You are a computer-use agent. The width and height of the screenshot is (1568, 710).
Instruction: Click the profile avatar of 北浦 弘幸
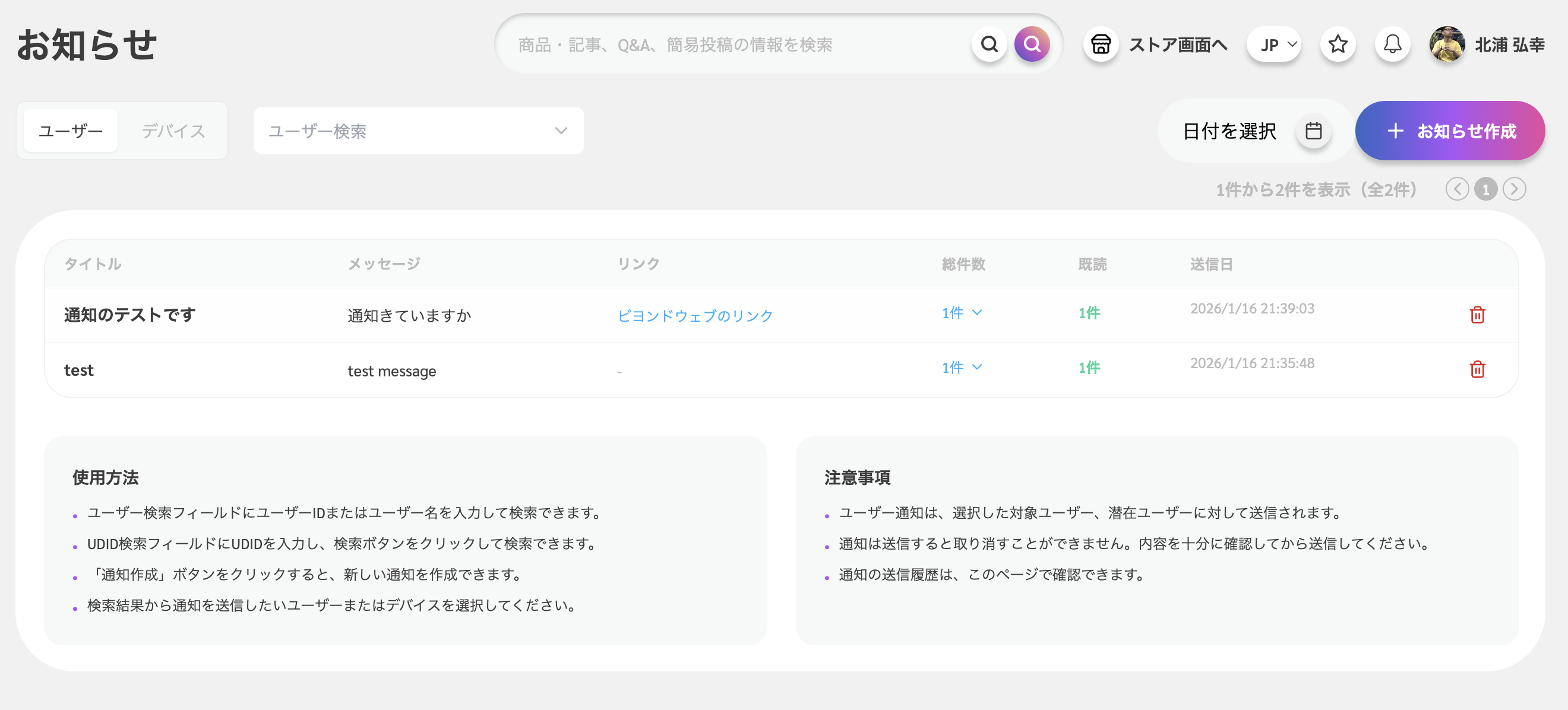point(1447,44)
